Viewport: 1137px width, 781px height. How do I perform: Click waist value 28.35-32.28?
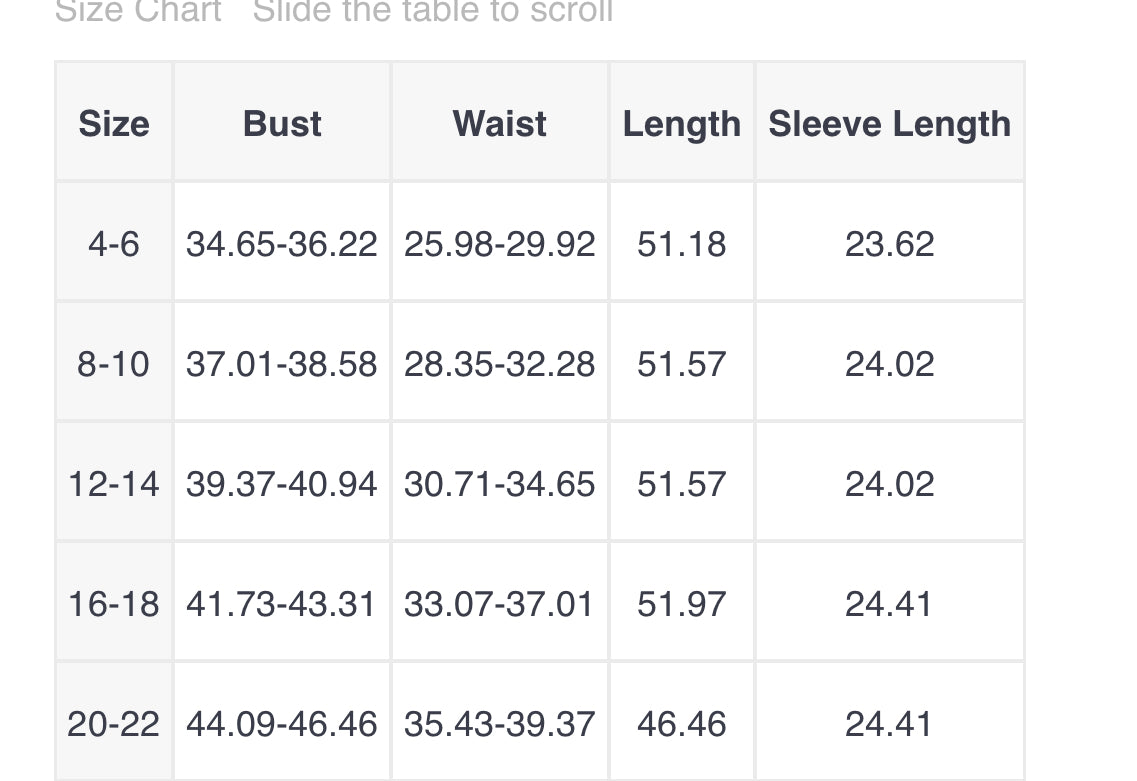pyautogui.click(x=499, y=364)
